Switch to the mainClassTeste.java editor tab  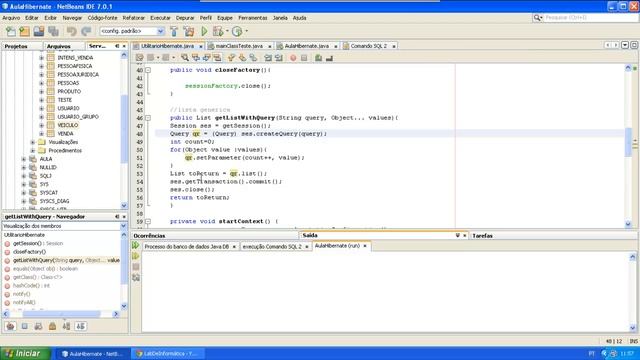coord(239,46)
